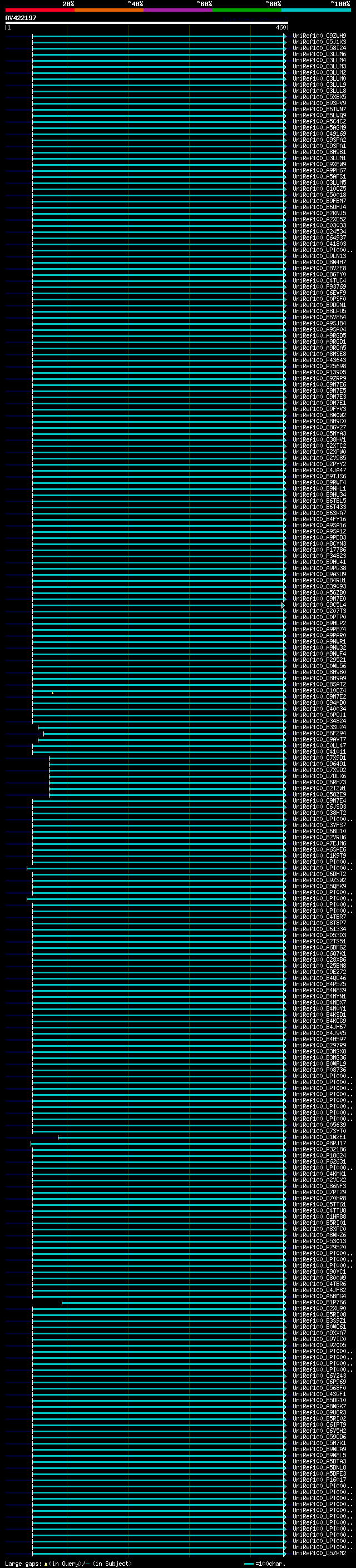The image size is (356, 1568).
Task: Select hit label UniRef100_O49169
Action: tap(319, 134)
